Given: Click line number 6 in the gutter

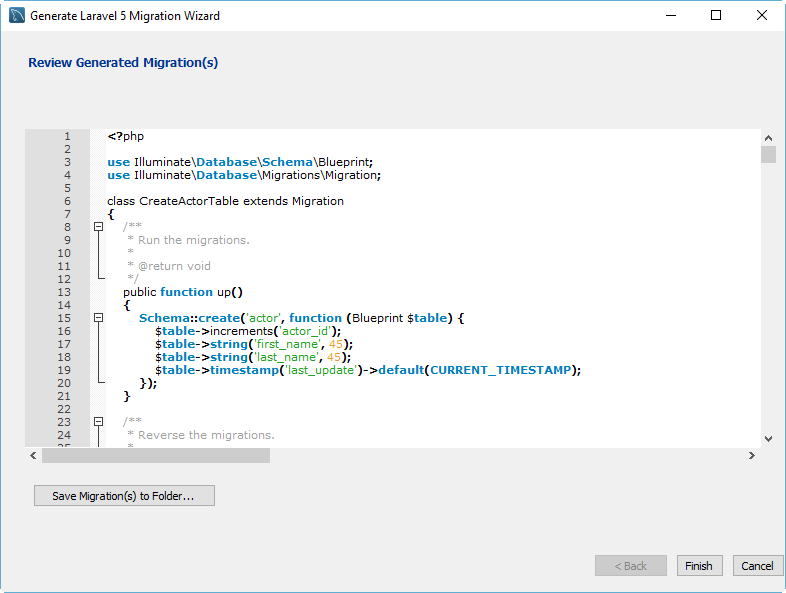Looking at the screenshot, I should pyautogui.click(x=68, y=201).
